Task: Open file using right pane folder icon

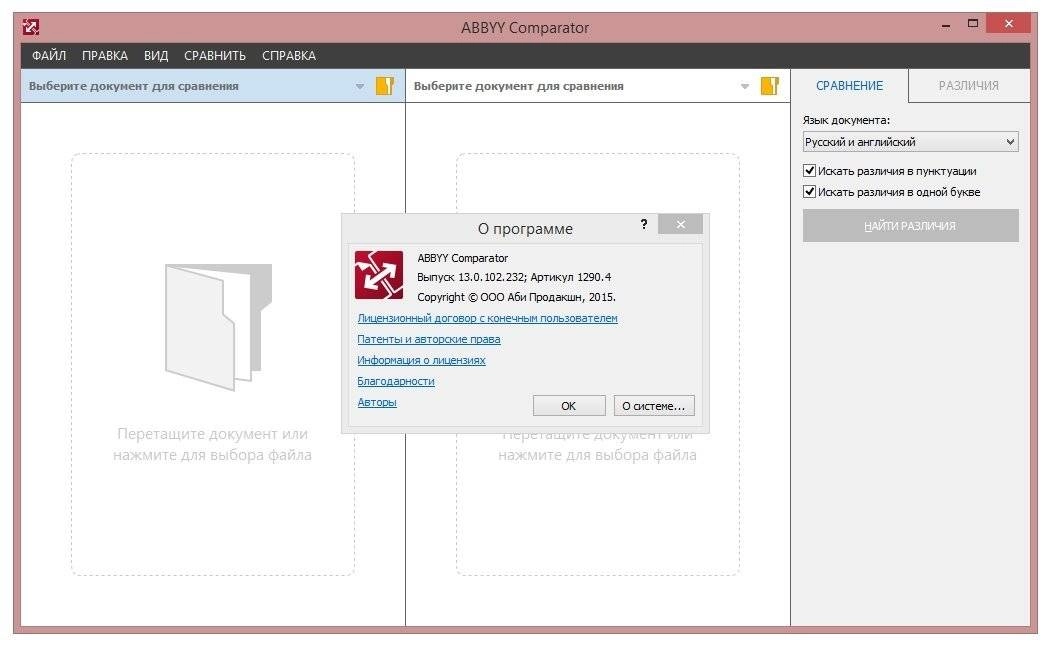Action: [x=770, y=85]
